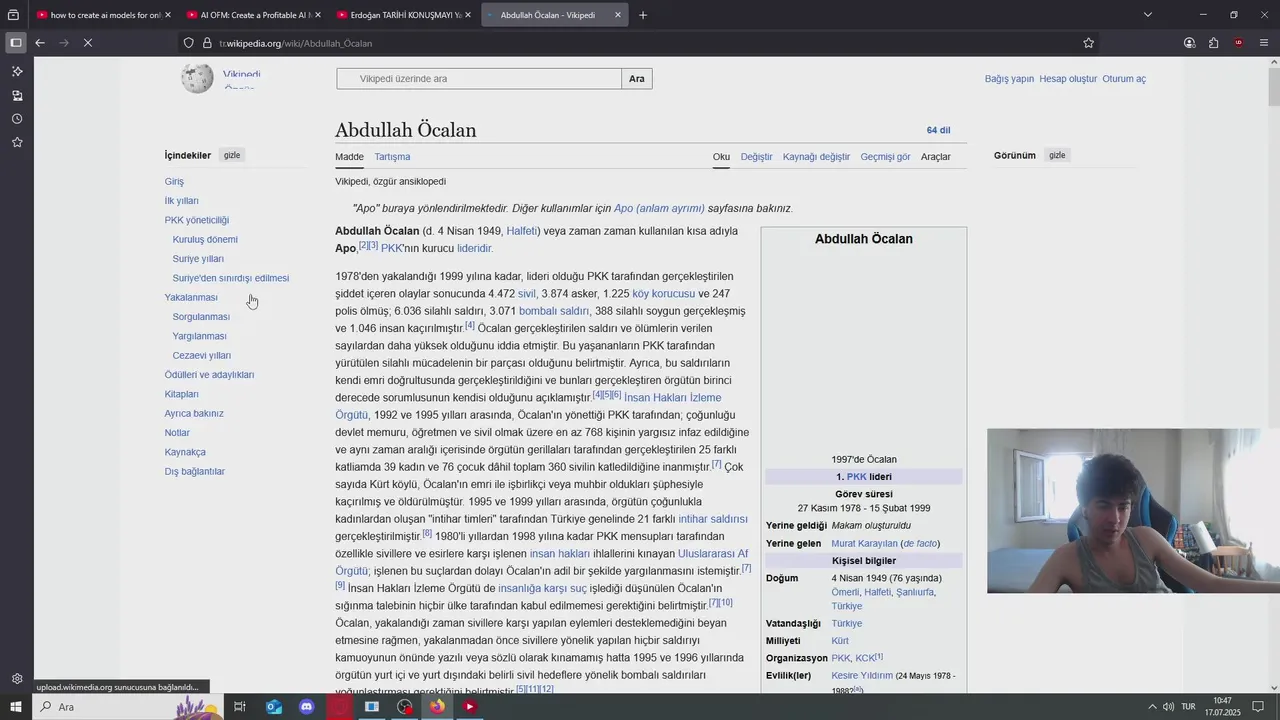The height and width of the screenshot is (720, 1280).
Task: Open the 'Apo (anlam ayrımı)' link
Action: [x=659, y=209]
